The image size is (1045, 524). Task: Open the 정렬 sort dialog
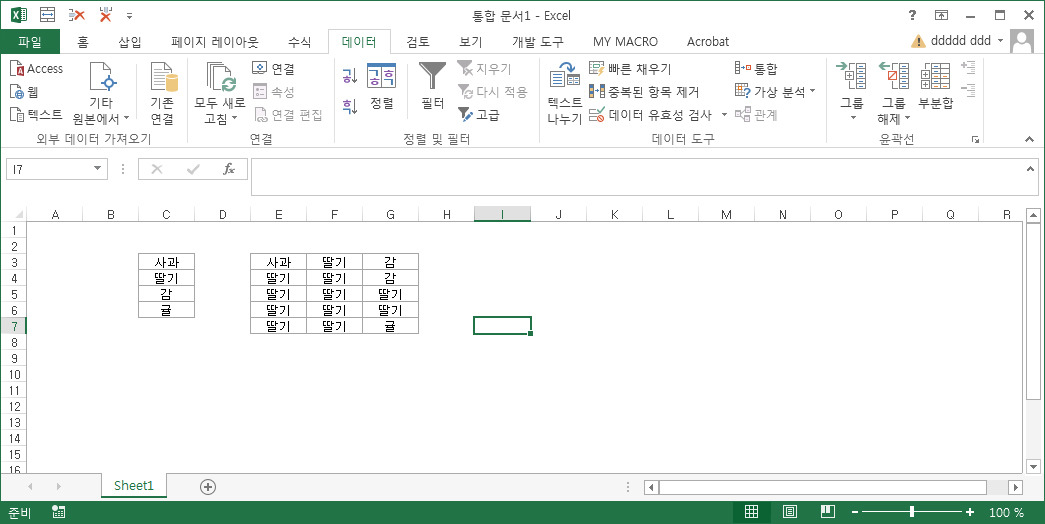382,87
